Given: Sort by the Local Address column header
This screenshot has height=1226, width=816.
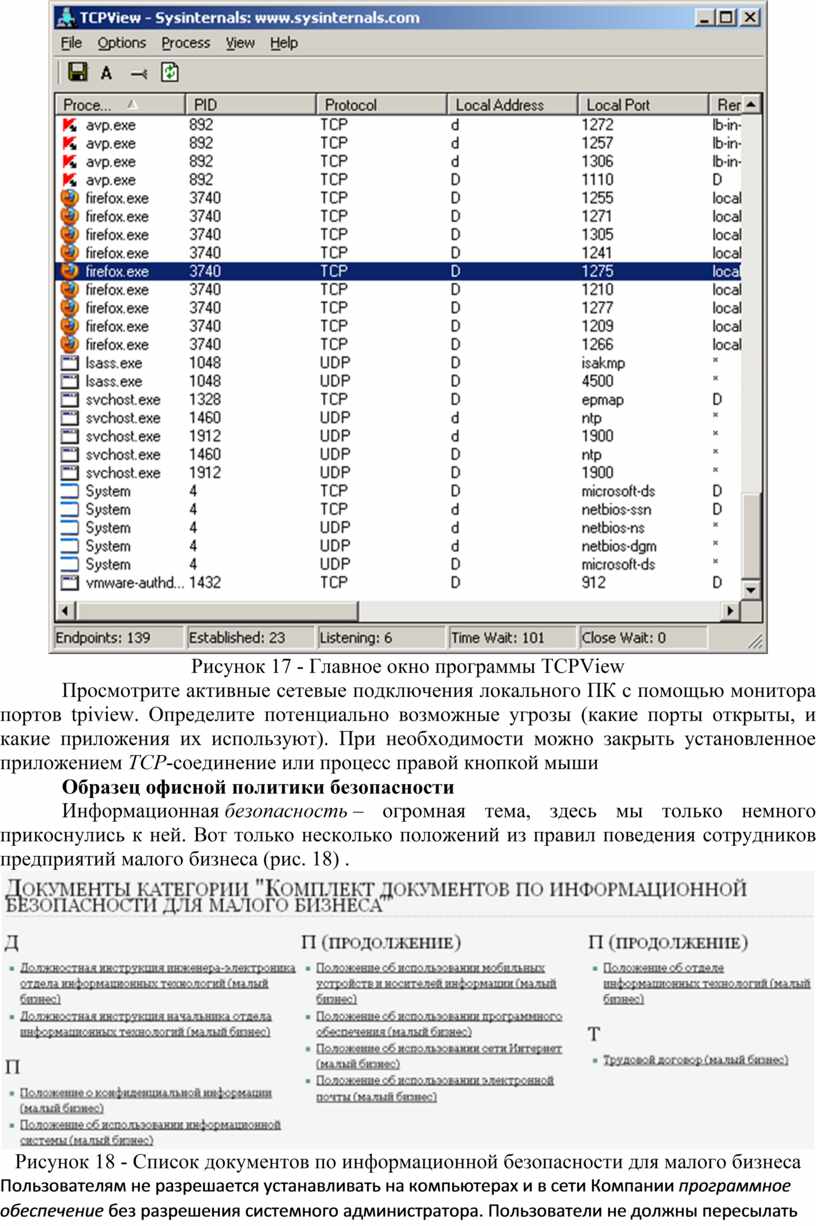Looking at the screenshot, I should (513, 105).
